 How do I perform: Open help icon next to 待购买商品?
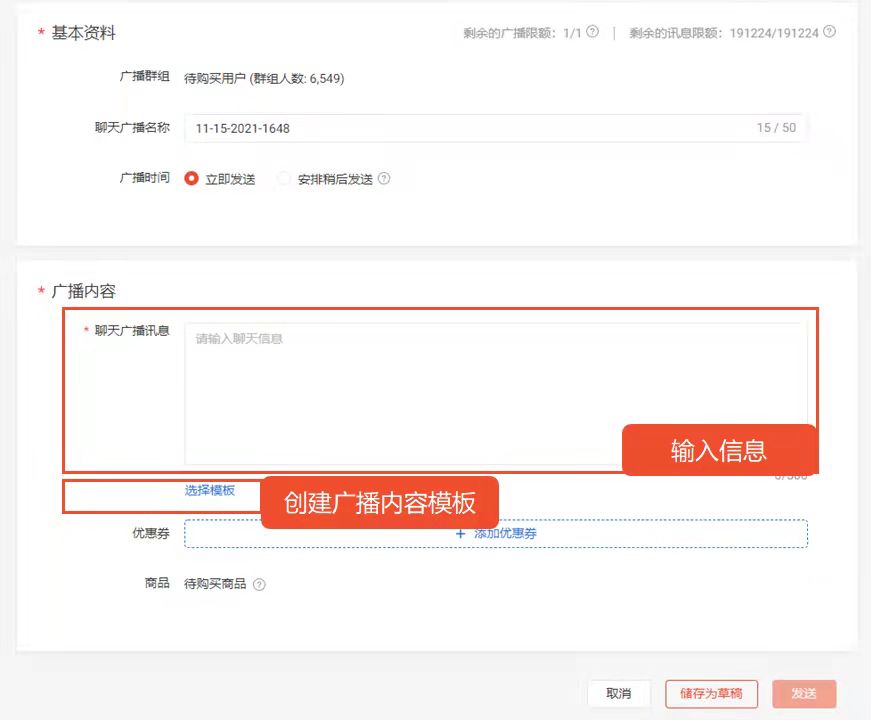coord(259,584)
